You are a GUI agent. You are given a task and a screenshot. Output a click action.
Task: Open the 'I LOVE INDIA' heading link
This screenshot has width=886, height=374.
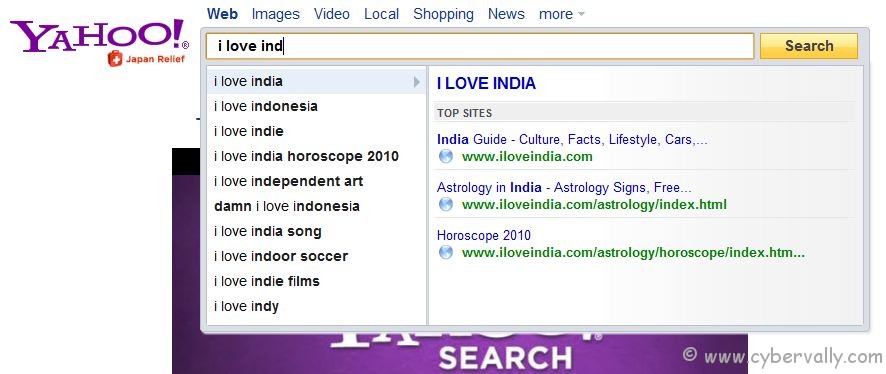(486, 84)
